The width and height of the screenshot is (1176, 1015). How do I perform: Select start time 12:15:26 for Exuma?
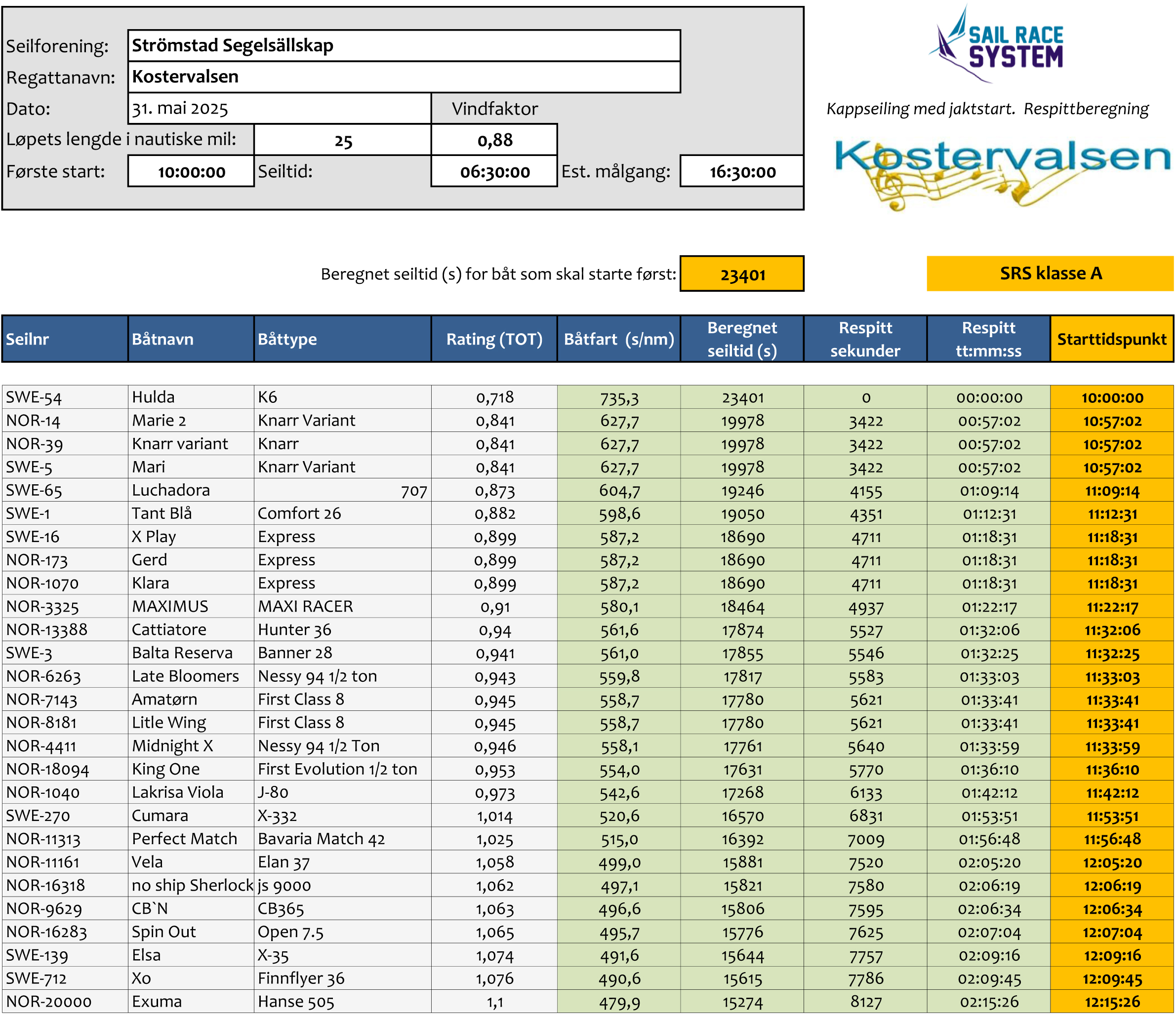coord(1112,1002)
